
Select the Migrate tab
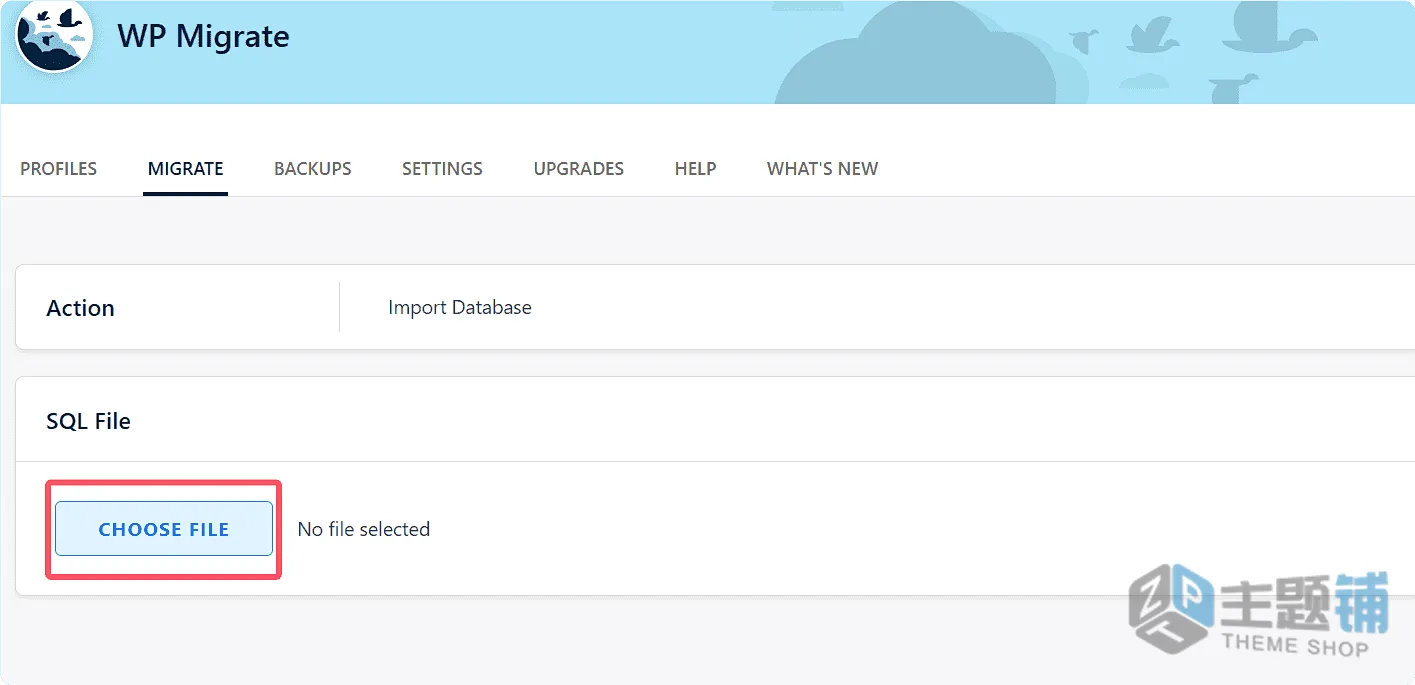[185, 169]
